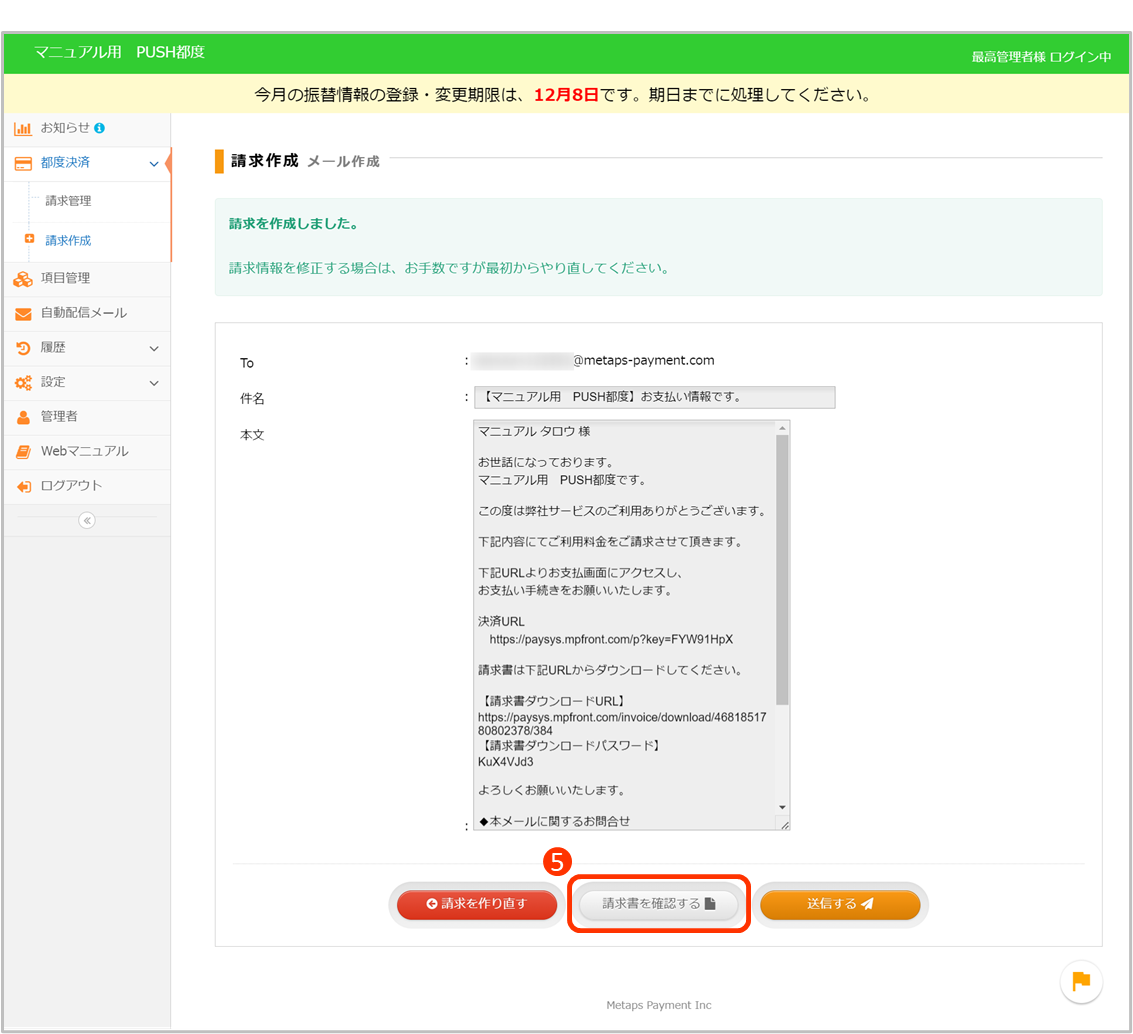Select 請求作成 in the sidebar submenu
The image size is (1133, 1034).
pos(68,241)
